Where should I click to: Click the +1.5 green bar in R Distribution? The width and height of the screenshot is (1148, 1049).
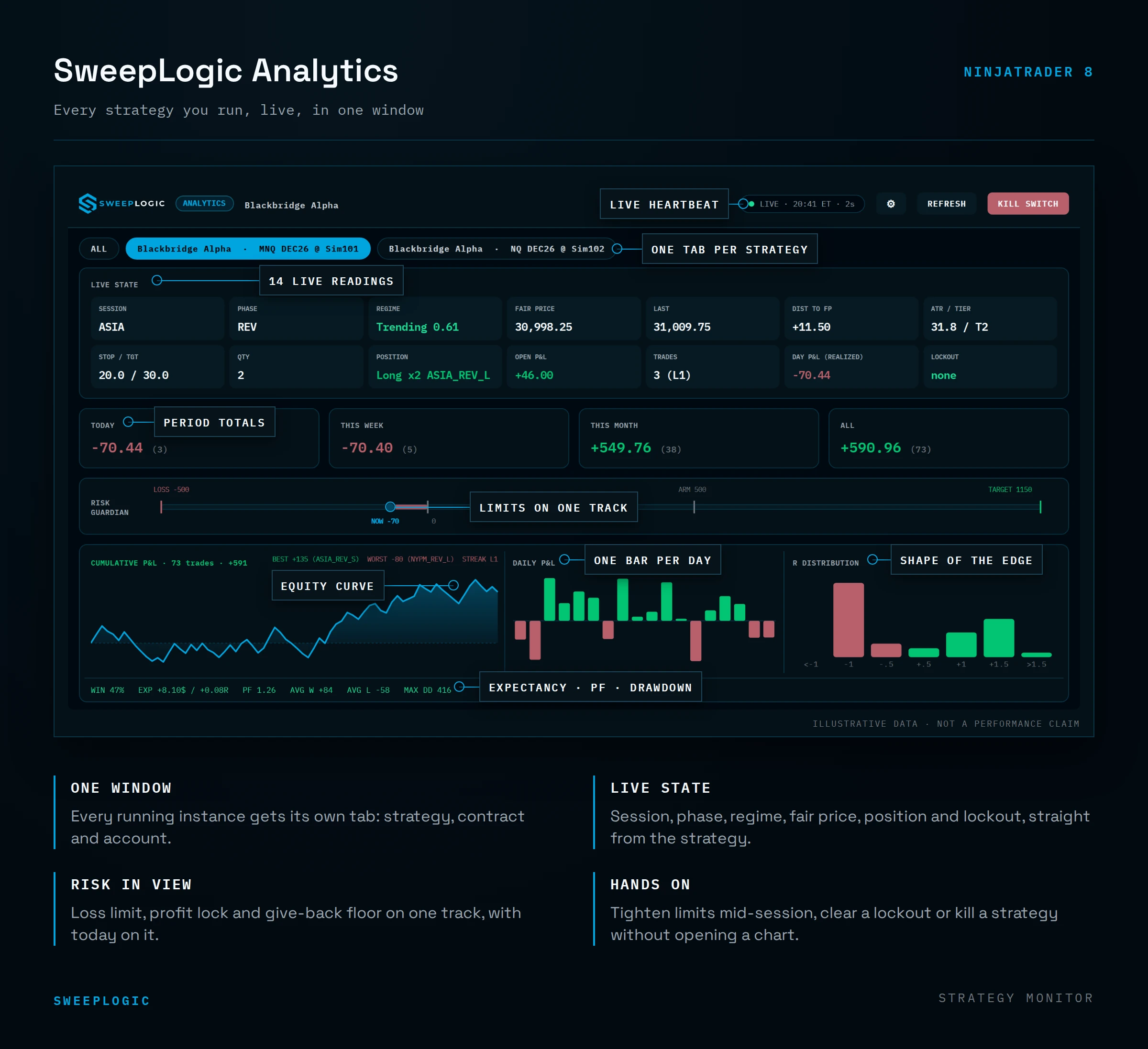tap(998, 638)
